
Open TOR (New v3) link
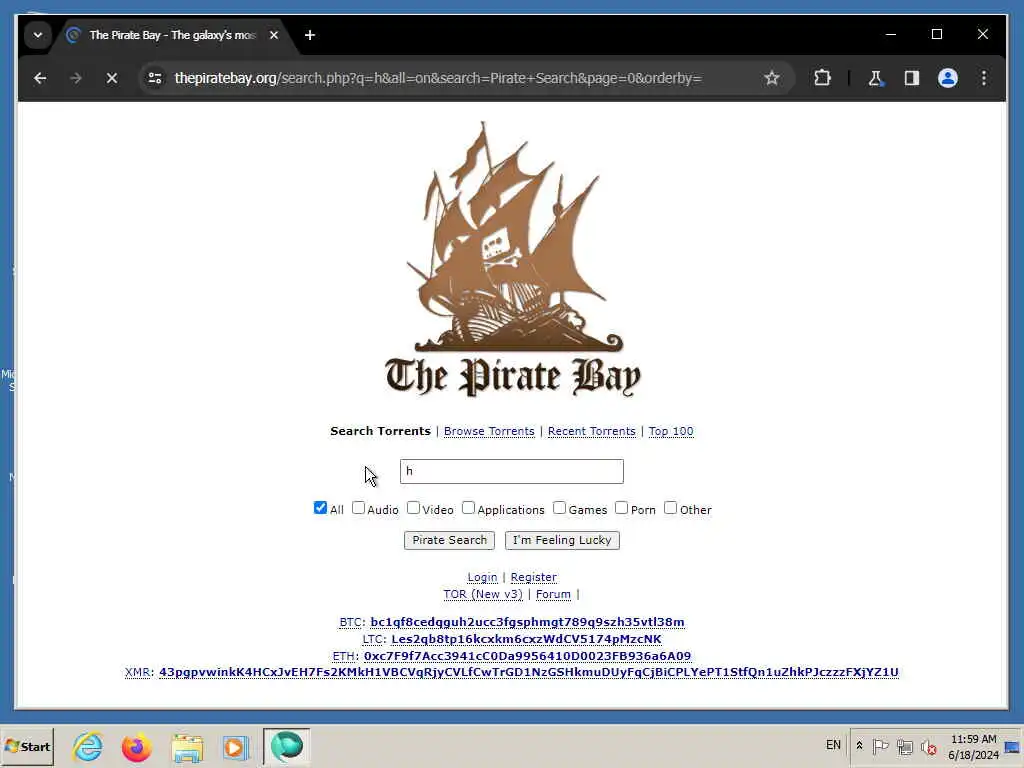(x=483, y=594)
